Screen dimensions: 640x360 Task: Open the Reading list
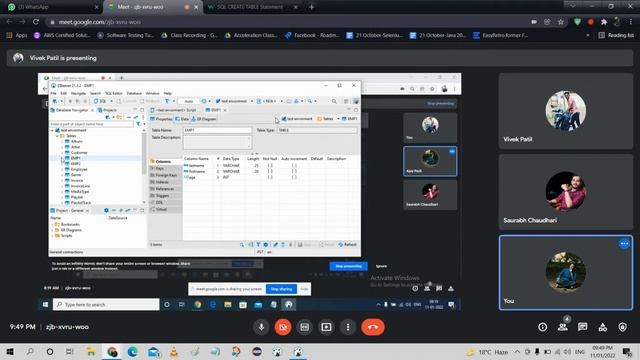616,36
